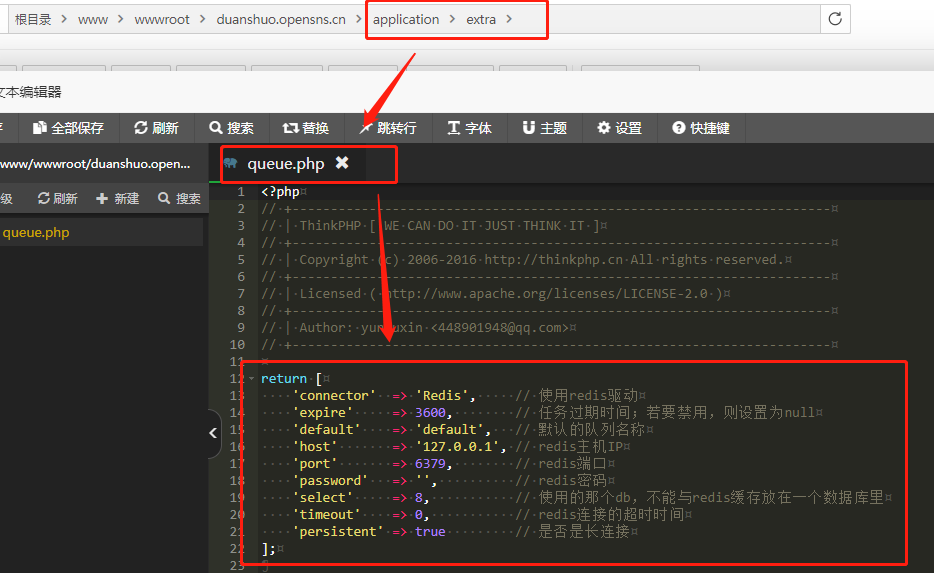934x573 pixels.
Task: Click 新建 in the file sidebar
Action: pos(118,198)
